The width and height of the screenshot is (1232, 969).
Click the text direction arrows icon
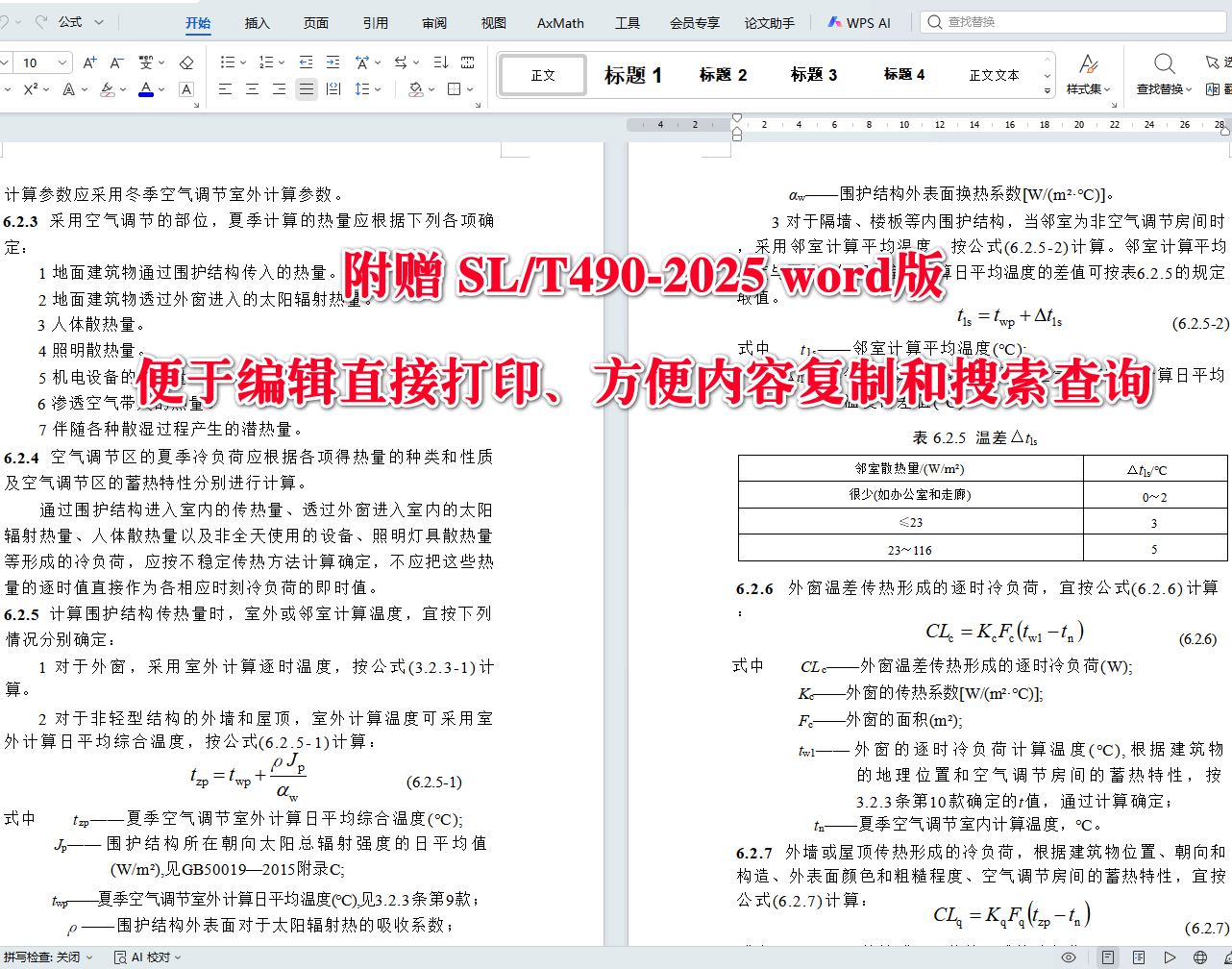tap(402, 62)
